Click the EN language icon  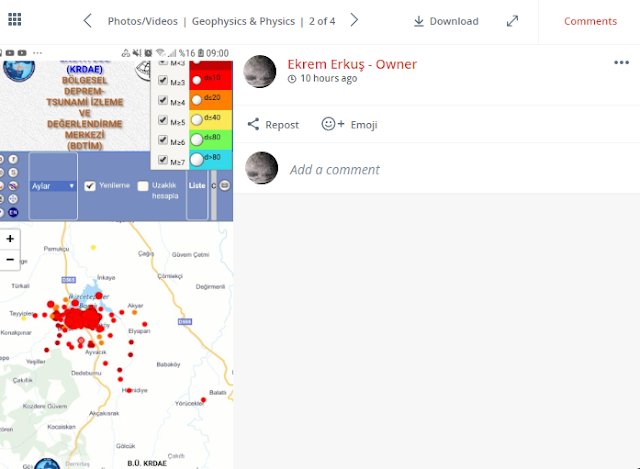coord(13,212)
